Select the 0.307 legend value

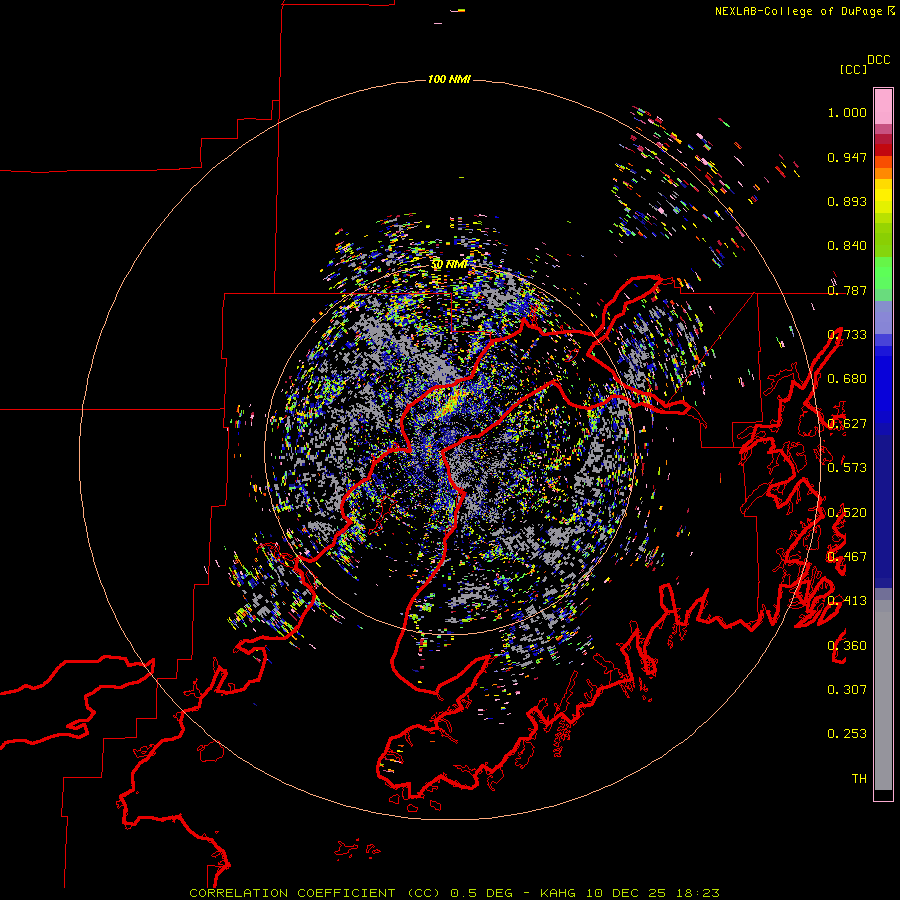pos(847,690)
